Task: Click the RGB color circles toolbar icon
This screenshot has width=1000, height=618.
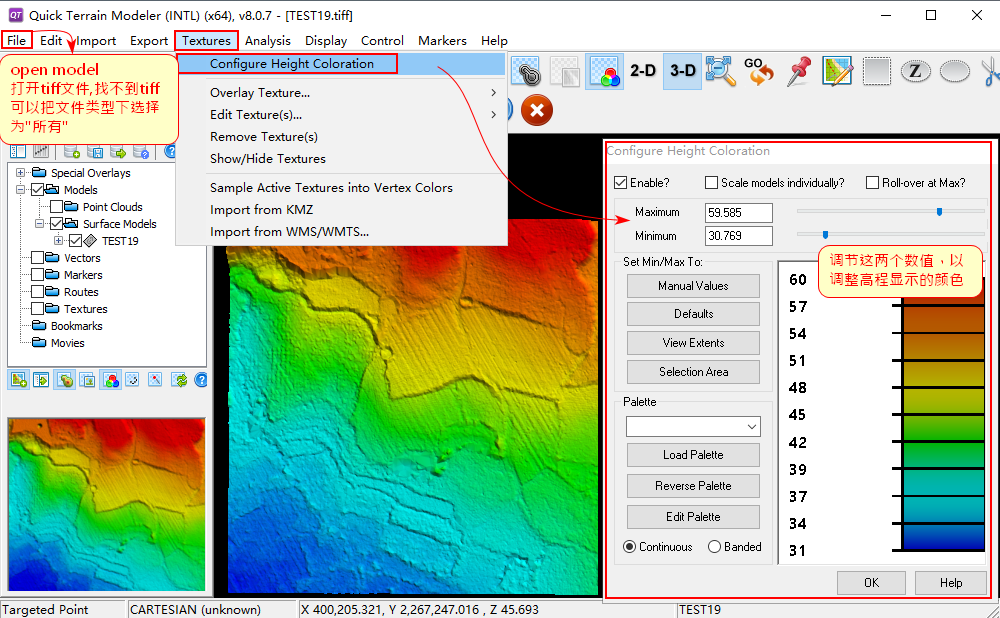Action: pos(604,71)
